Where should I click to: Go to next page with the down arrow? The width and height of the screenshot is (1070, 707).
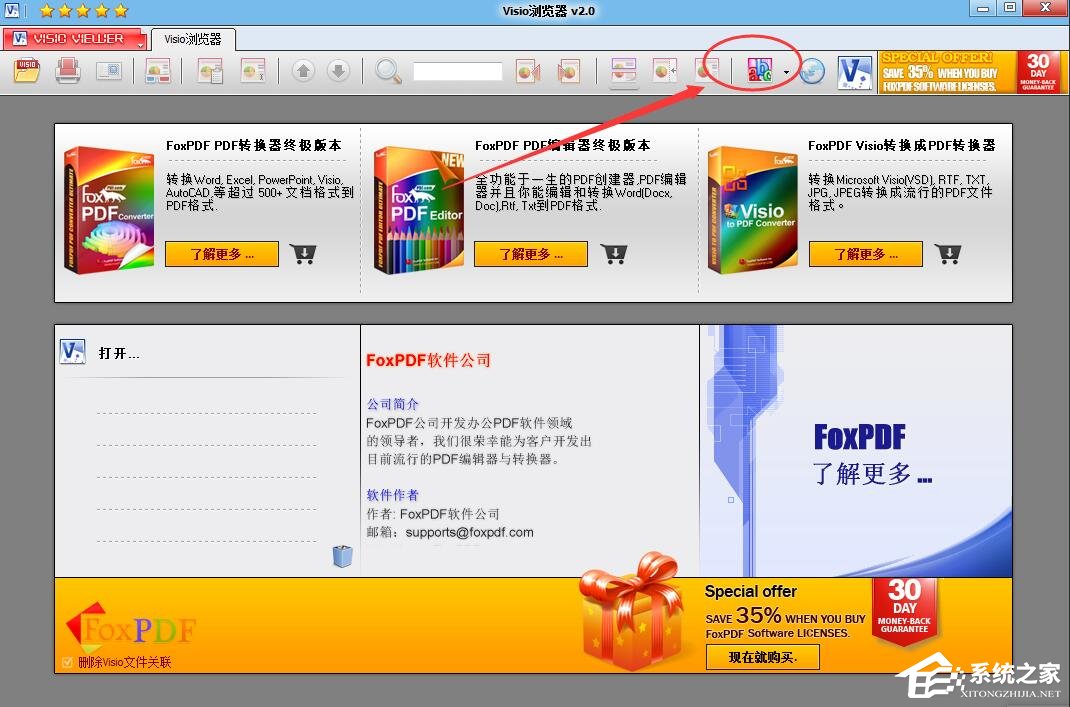pyautogui.click(x=340, y=71)
